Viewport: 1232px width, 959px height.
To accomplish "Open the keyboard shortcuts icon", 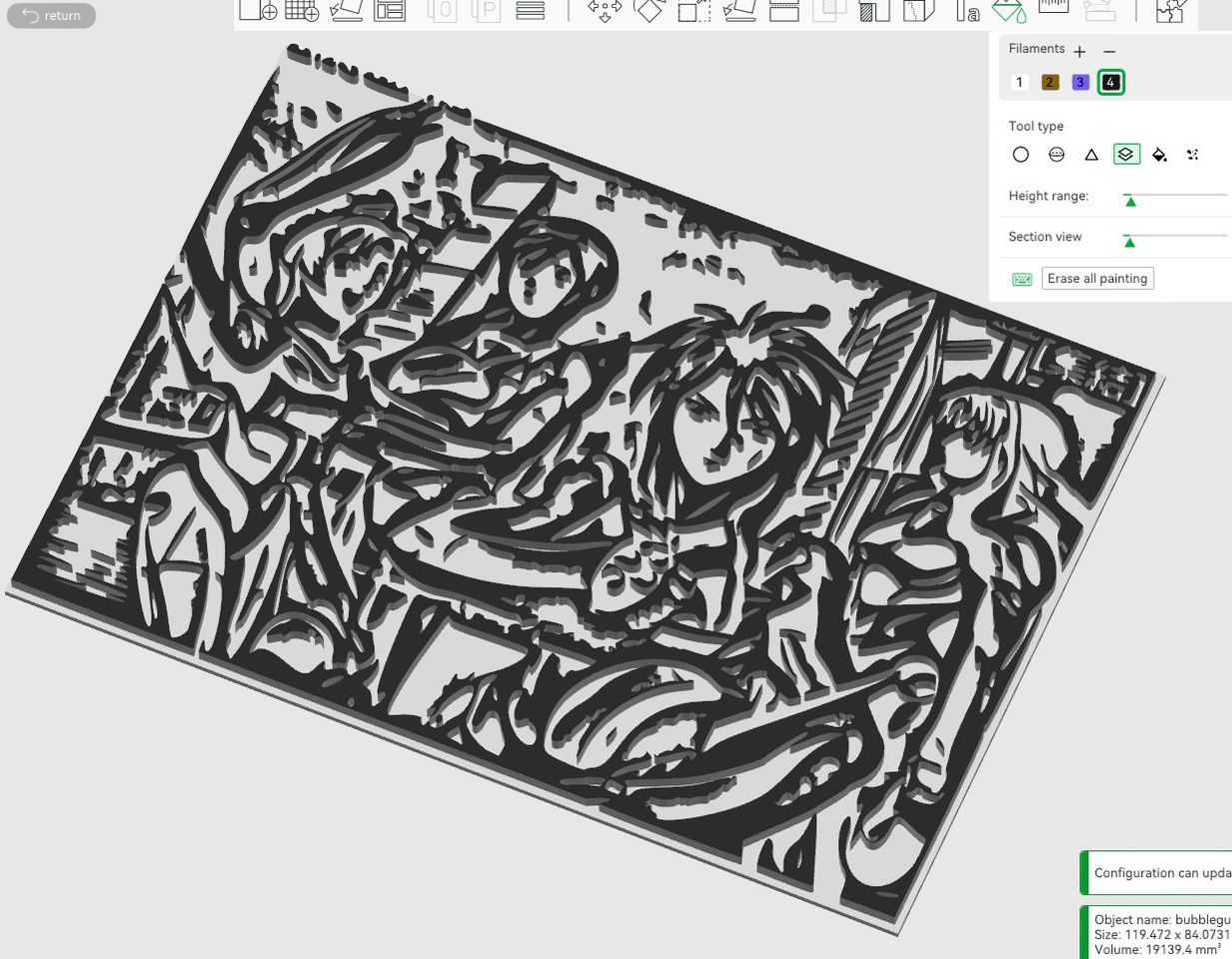I will point(1021,279).
